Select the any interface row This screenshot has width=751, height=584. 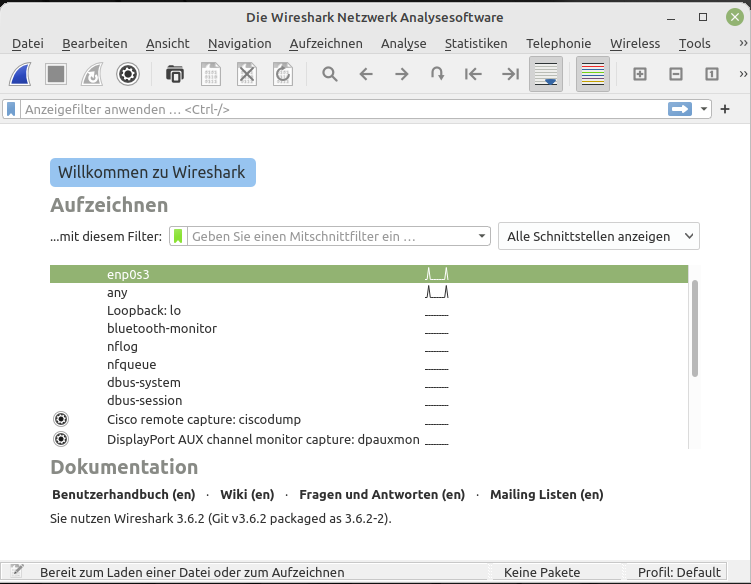click(369, 292)
